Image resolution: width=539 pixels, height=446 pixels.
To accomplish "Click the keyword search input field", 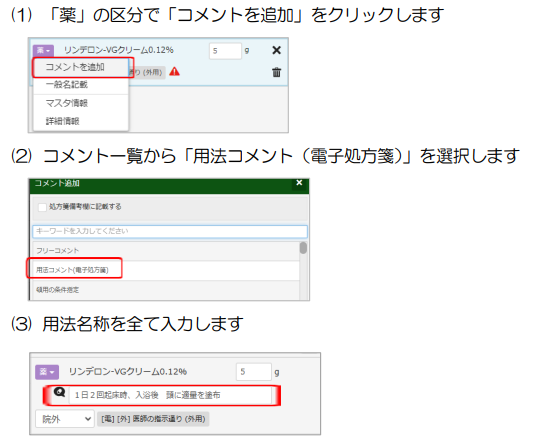I will click(x=170, y=231).
